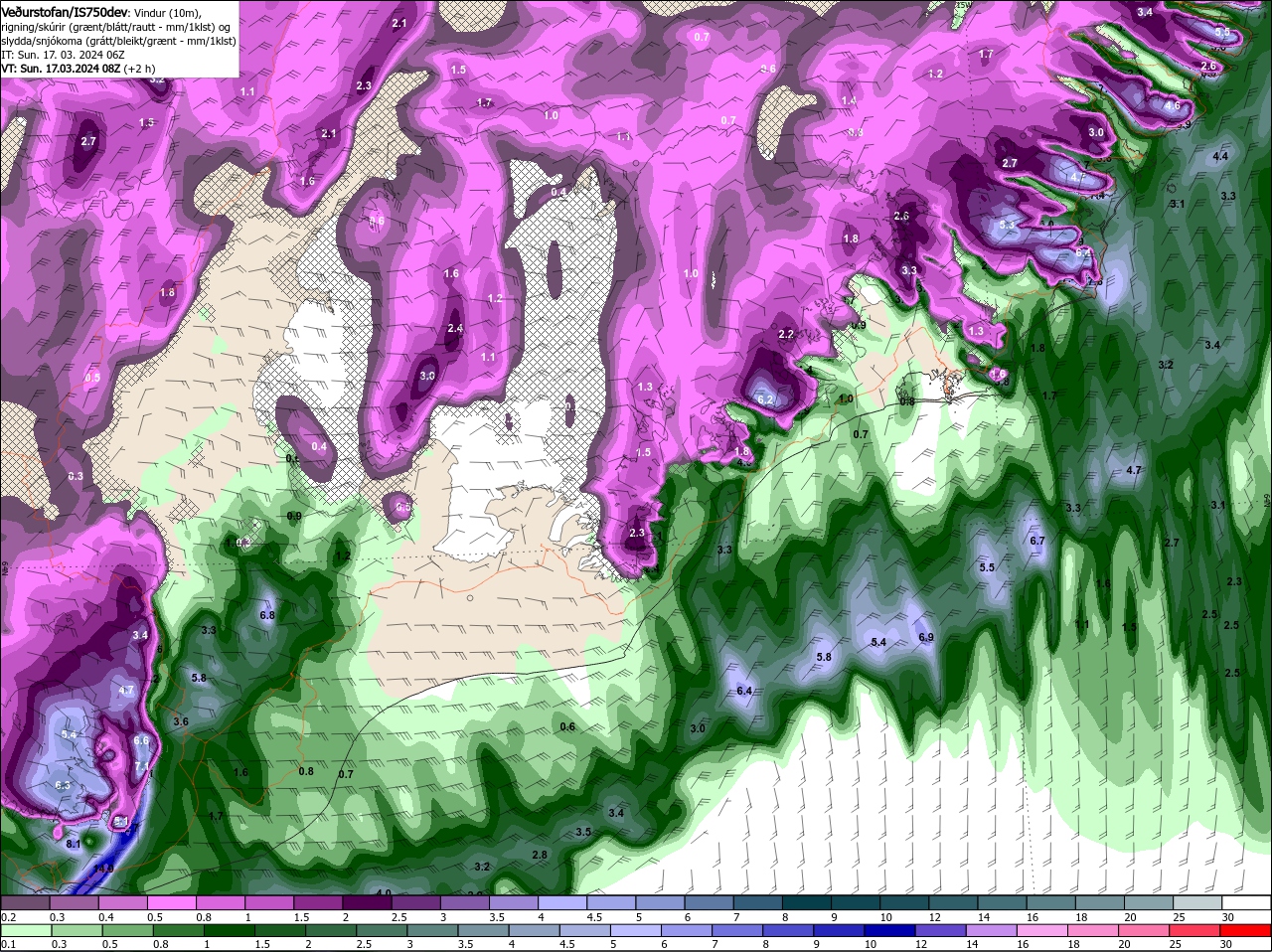Image resolution: width=1272 pixels, height=952 pixels.
Task: Click the 1.4 snowfall value label
Action: tap(849, 101)
